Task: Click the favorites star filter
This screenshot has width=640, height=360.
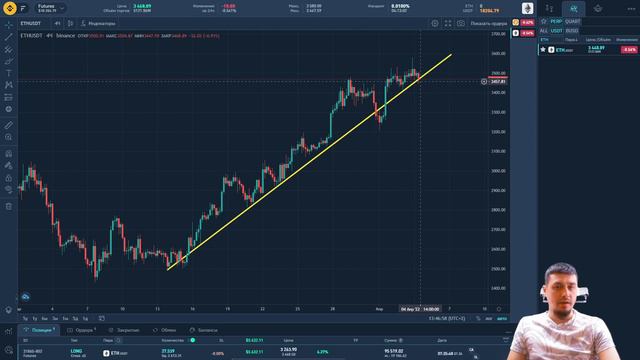Action: click(x=544, y=21)
